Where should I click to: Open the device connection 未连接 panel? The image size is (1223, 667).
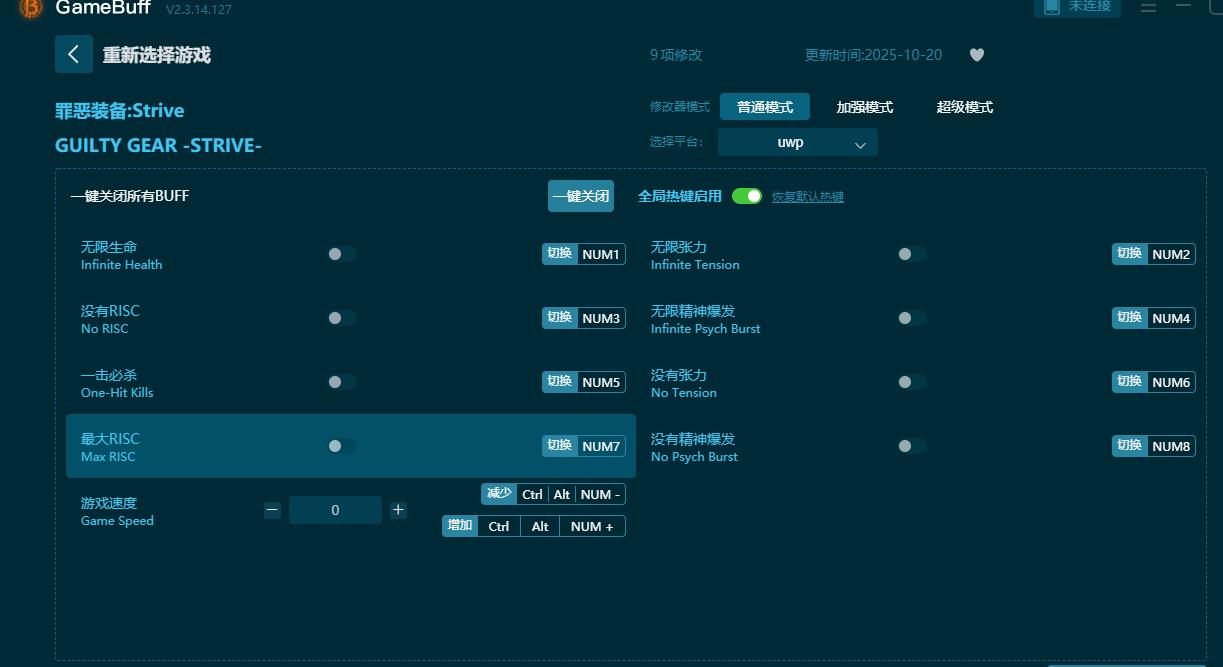tap(1077, 7)
